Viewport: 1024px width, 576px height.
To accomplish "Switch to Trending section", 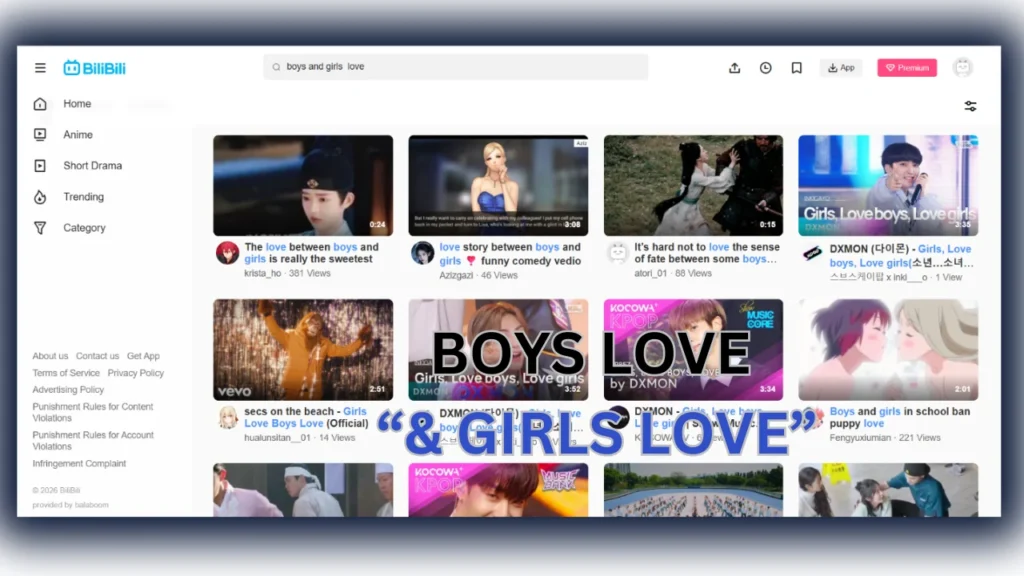I will (x=83, y=196).
